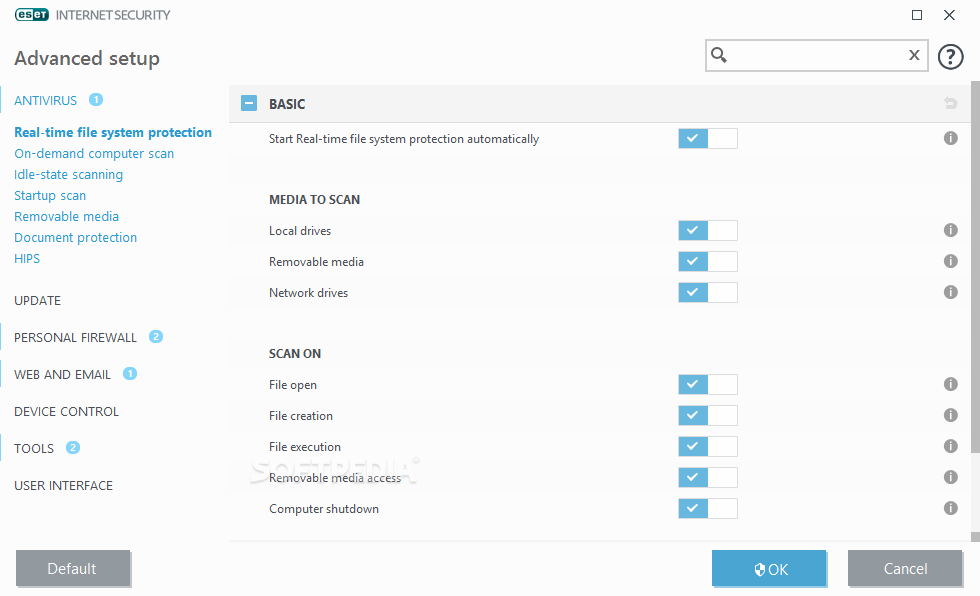Expand the WEB AND EMAIL category
Viewport: 980px width, 596px height.
[x=62, y=375]
